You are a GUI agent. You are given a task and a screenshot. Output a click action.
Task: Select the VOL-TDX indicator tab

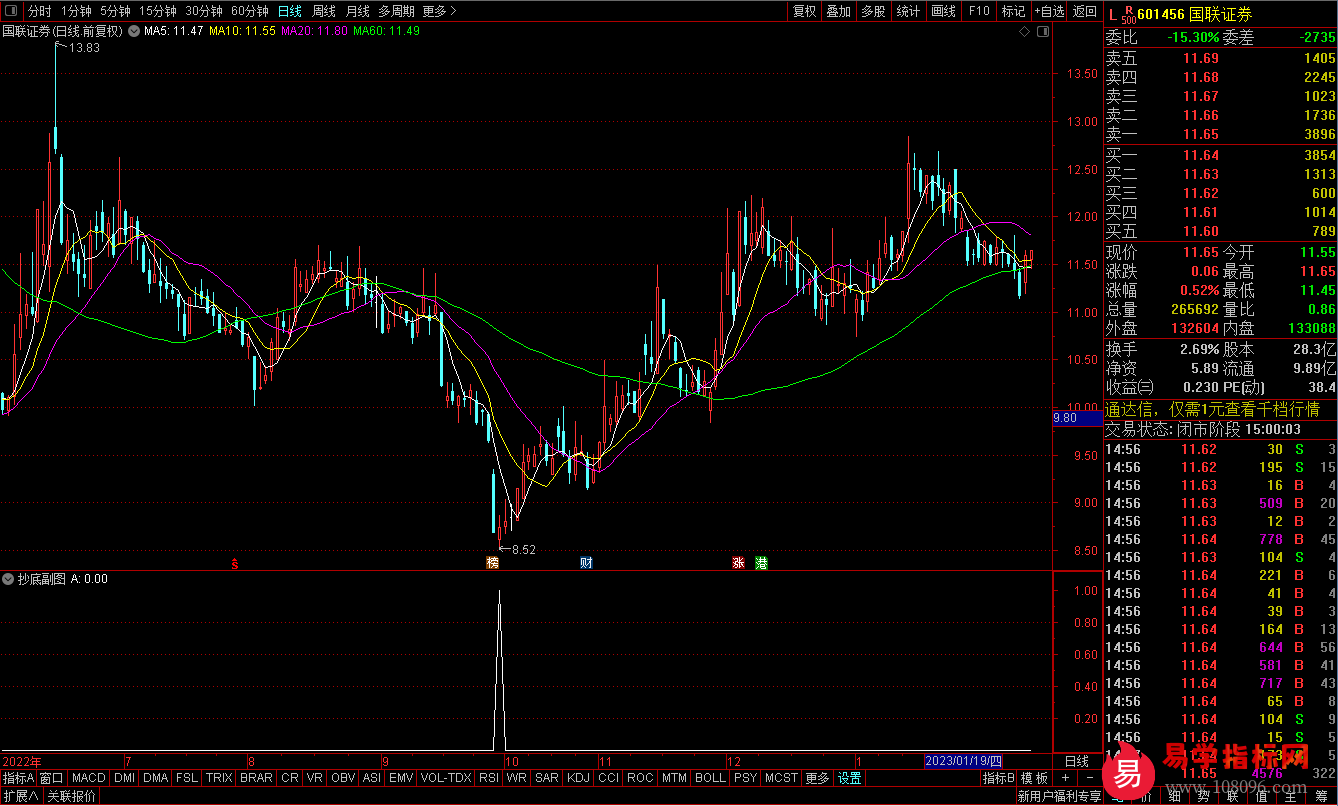point(445,778)
